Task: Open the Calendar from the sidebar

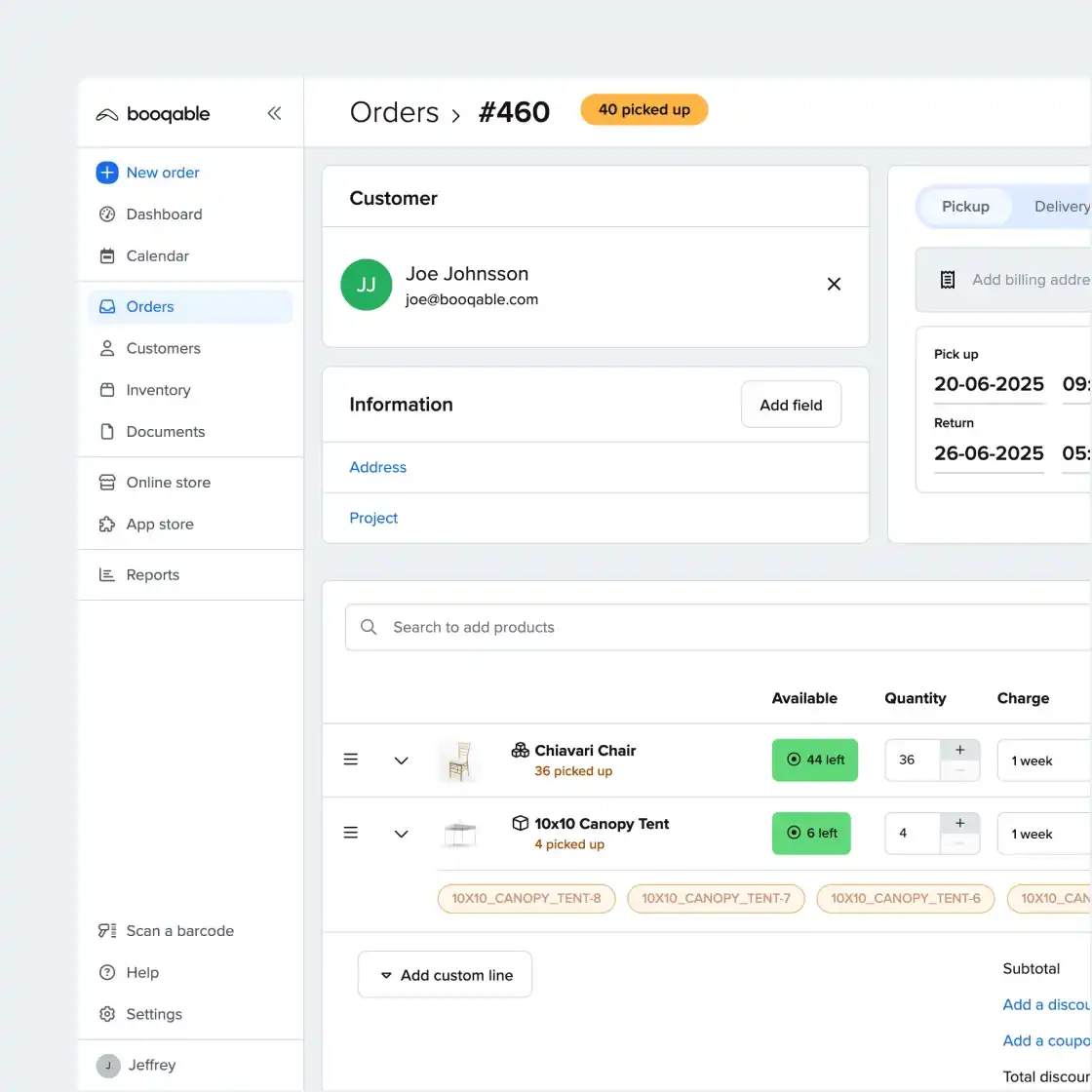Action: 155,255
